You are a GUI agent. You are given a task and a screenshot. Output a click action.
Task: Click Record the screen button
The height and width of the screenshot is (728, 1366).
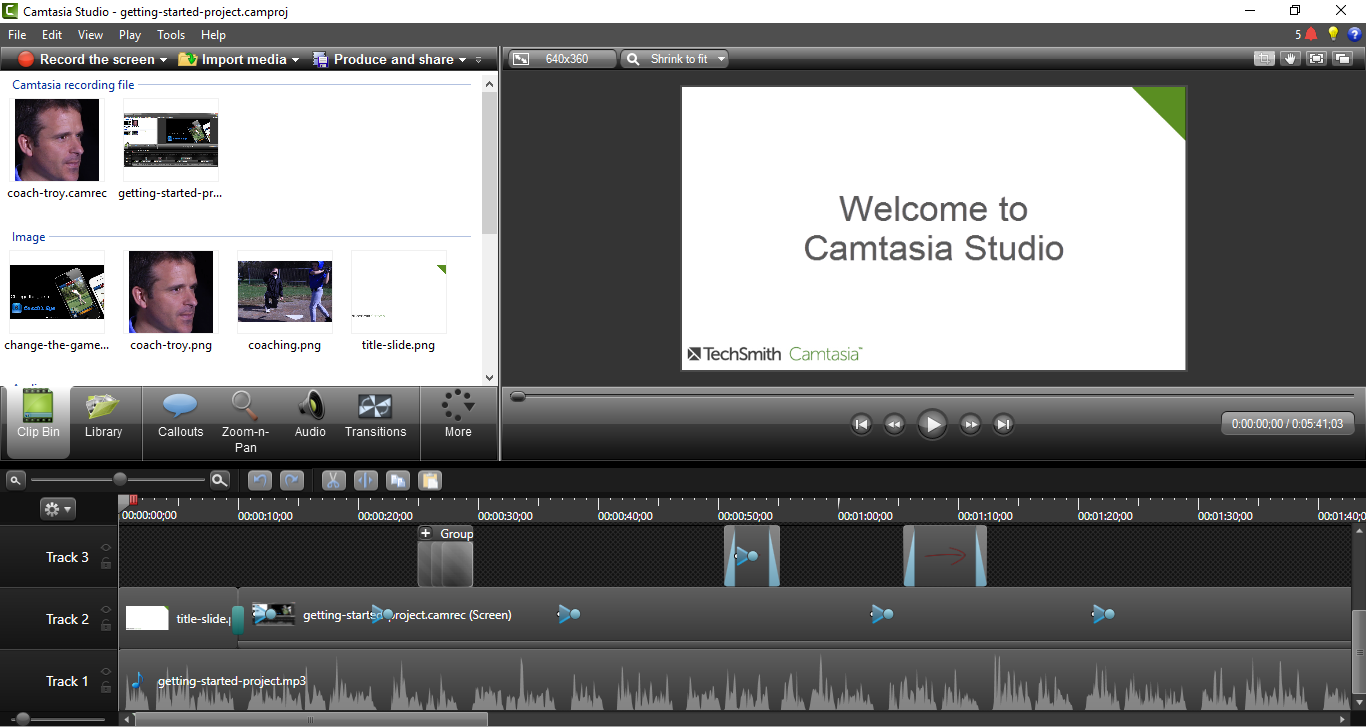point(86,59)
